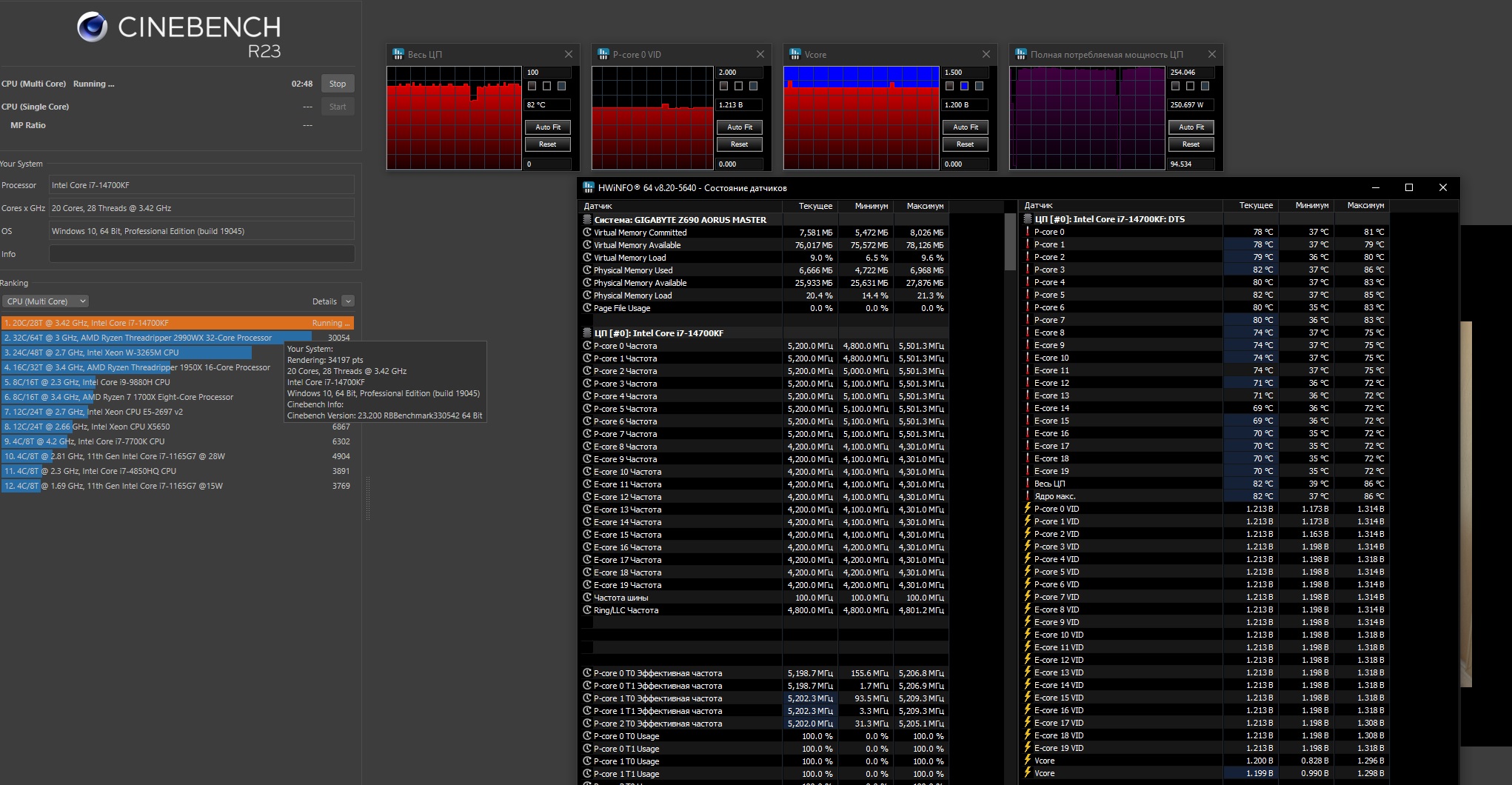Click Auto Fit in the Vcore graph
The image size is (1512, 785).
[x=966, y=127]
